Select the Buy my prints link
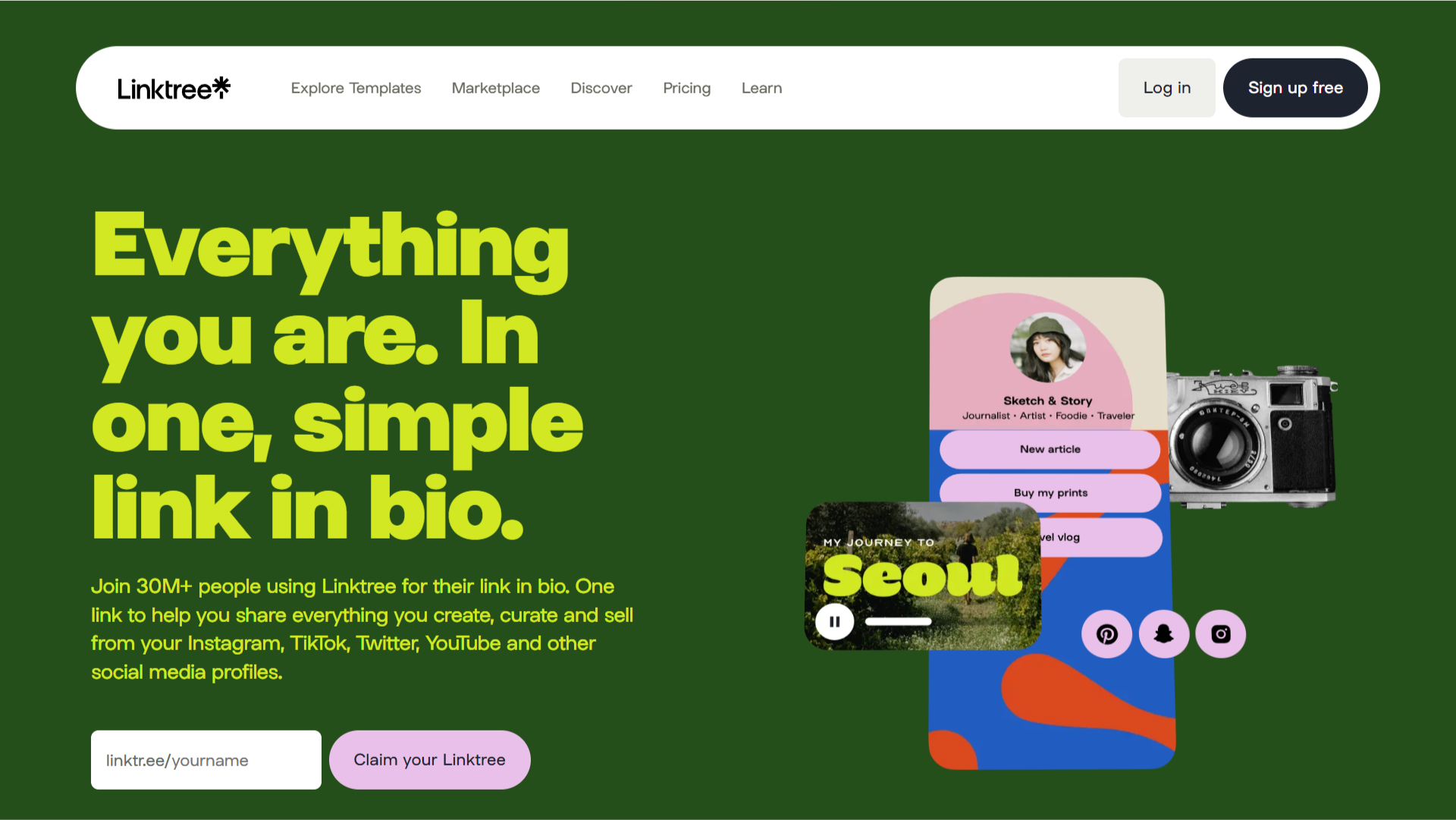Screen dimensions: 1456x820 [1050, 493]
